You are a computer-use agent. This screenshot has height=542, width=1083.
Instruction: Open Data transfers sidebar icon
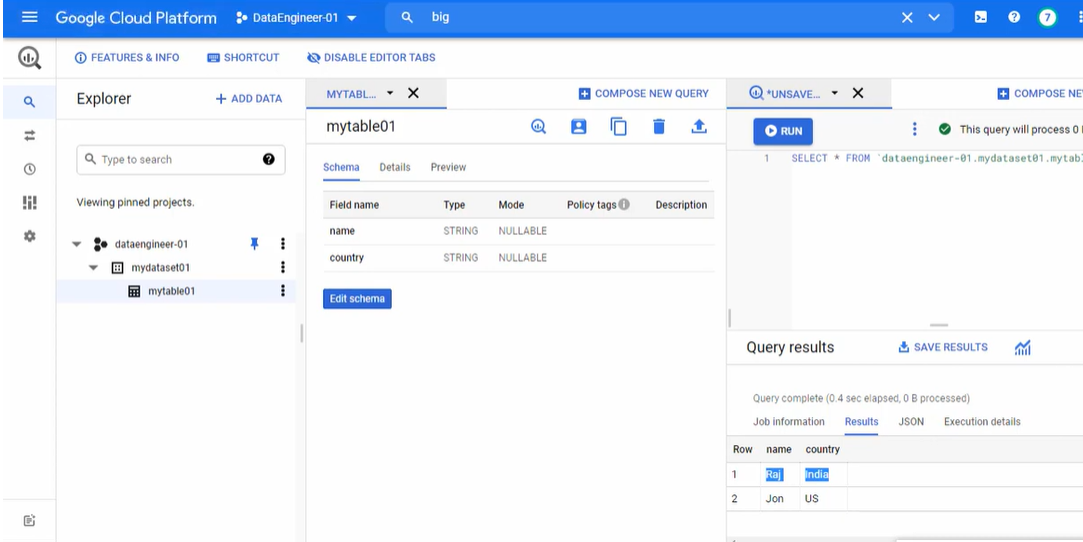[29, 135]
